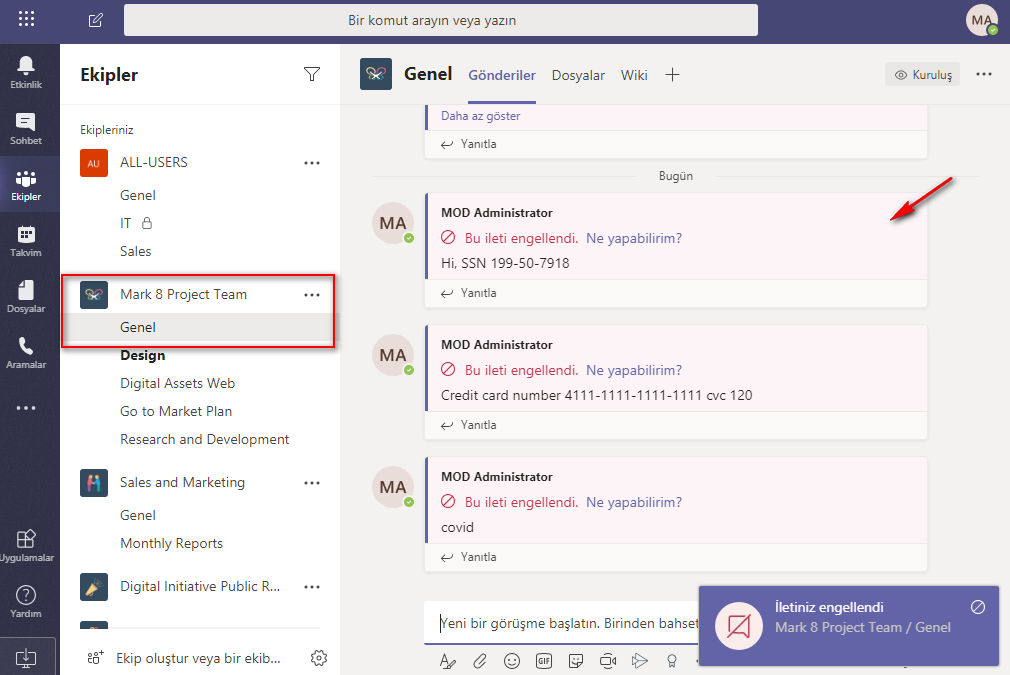The image size is (1010, 675).
Task: Open the Aramalar calls section
Action: tap(26, 352)
